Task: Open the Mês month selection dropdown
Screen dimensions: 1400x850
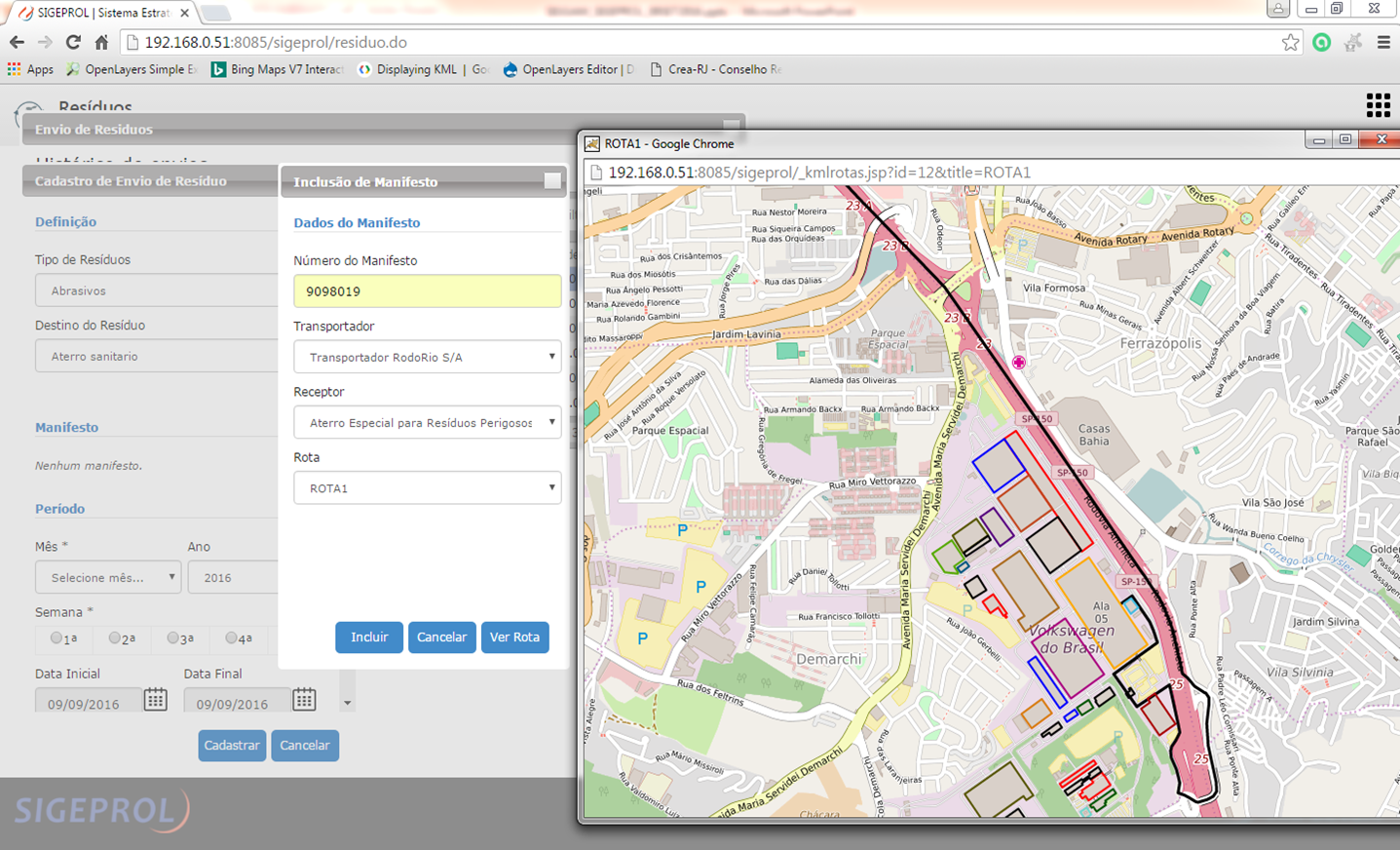Action: [108, 577]
